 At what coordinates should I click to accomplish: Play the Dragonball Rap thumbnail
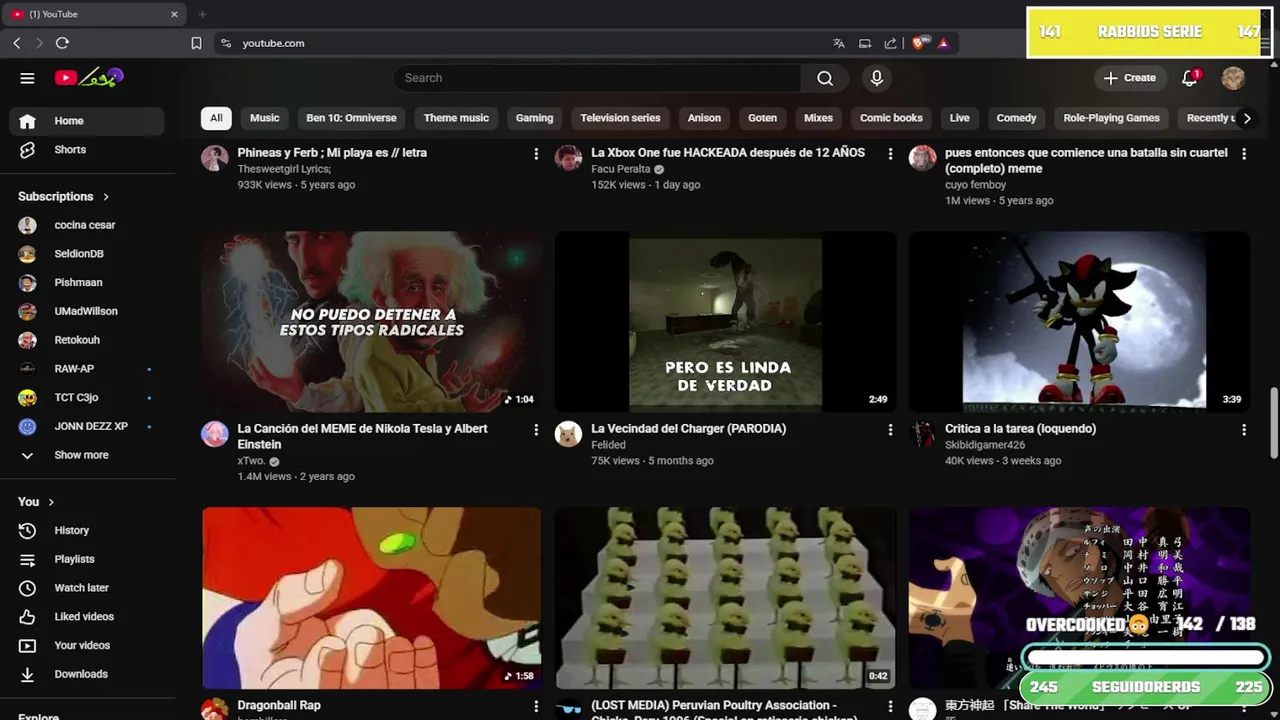click(x=372, y=598)
